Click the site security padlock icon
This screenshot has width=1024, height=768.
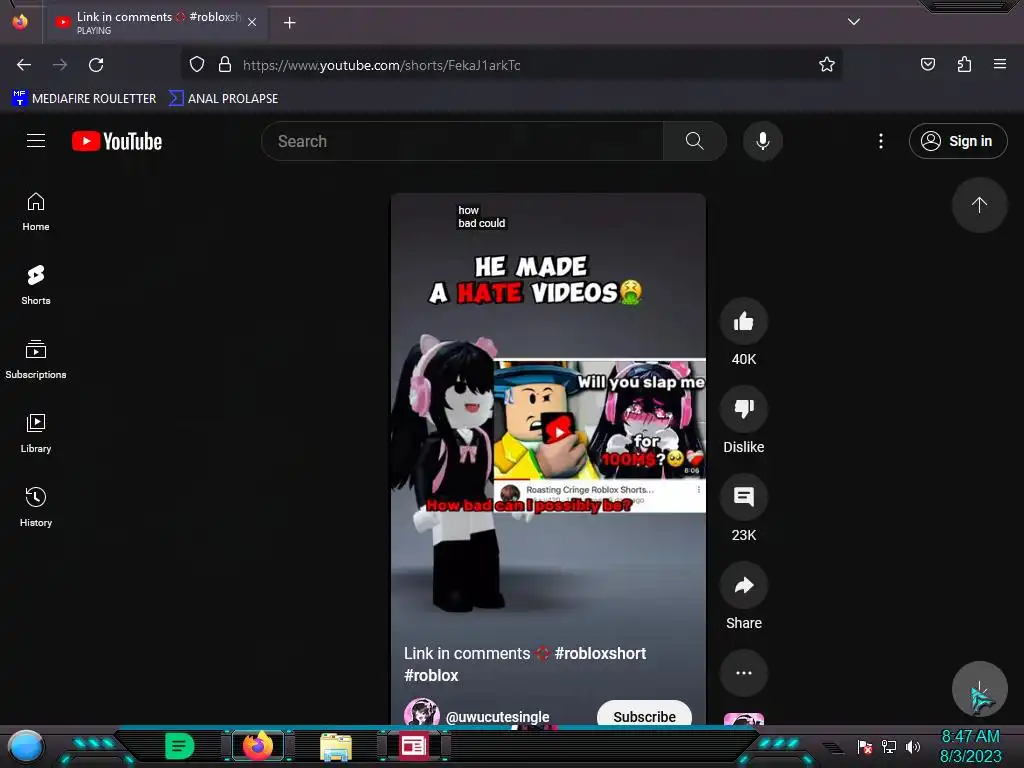tap(225, 64)
